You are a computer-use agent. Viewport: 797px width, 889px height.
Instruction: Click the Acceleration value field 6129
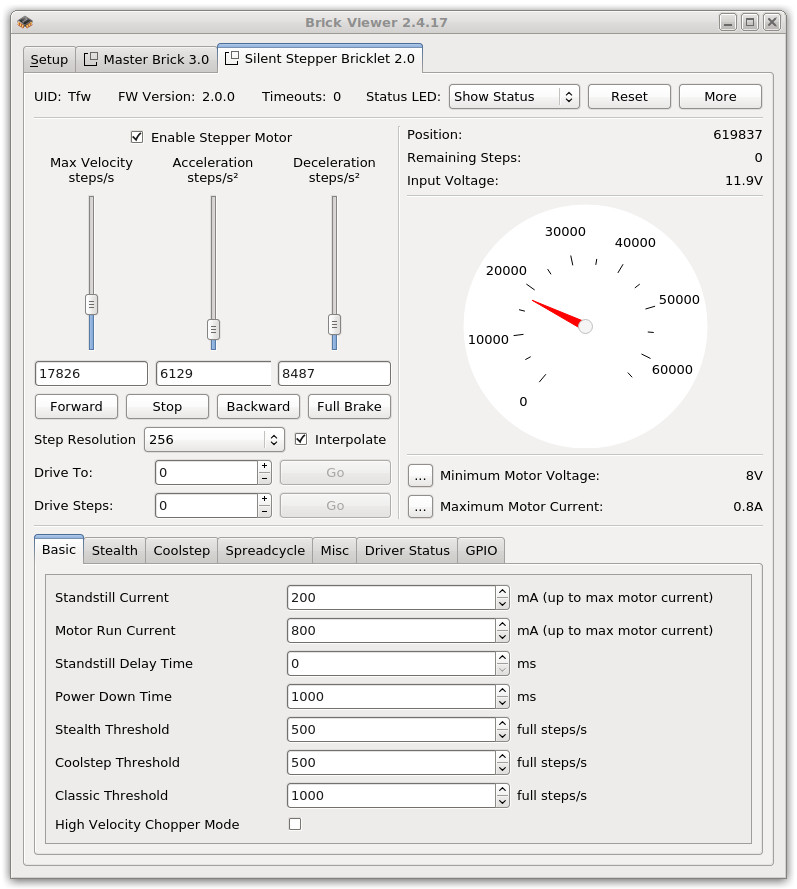tap(213, 374)
